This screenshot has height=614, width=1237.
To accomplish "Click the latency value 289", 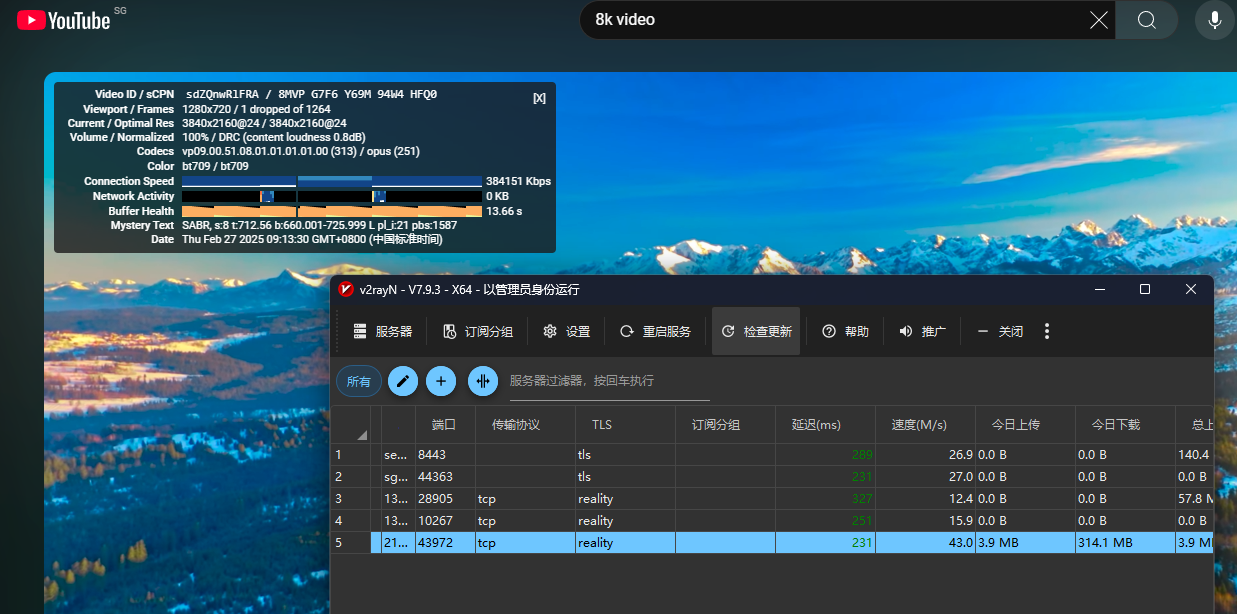I will click(861, 454).
